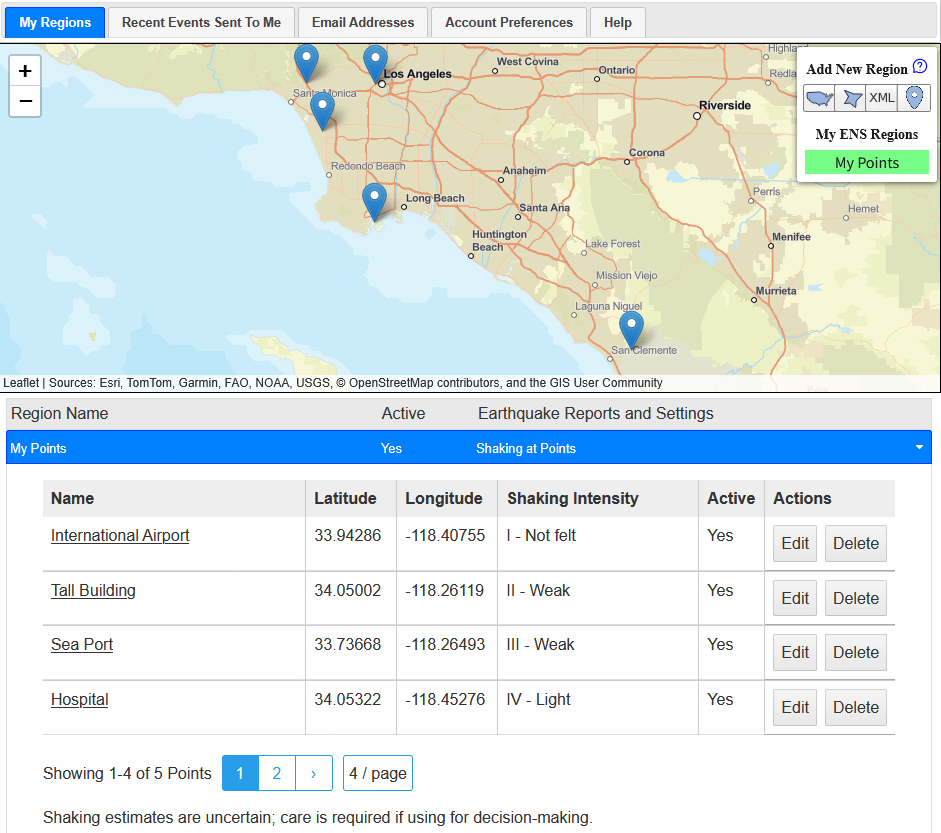The height and width of the screenshot is (833, 941).
Task: Click the next page arrow
Action: point(313,773)
